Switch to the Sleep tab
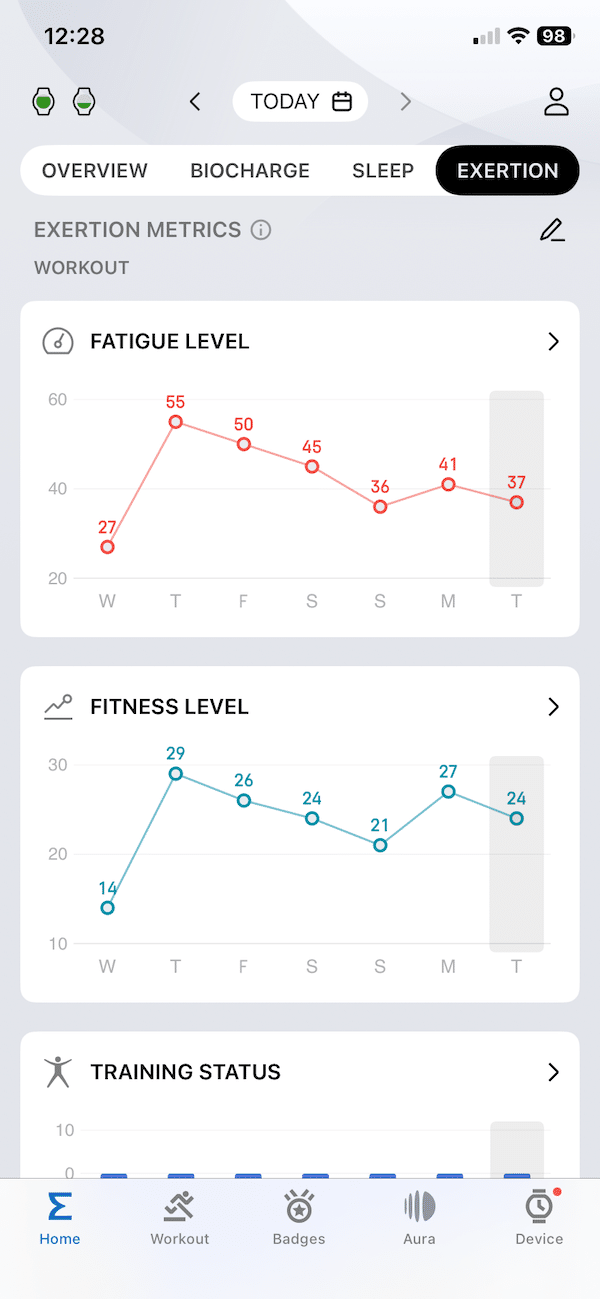 pyautogui.click(x=383, y=171)
